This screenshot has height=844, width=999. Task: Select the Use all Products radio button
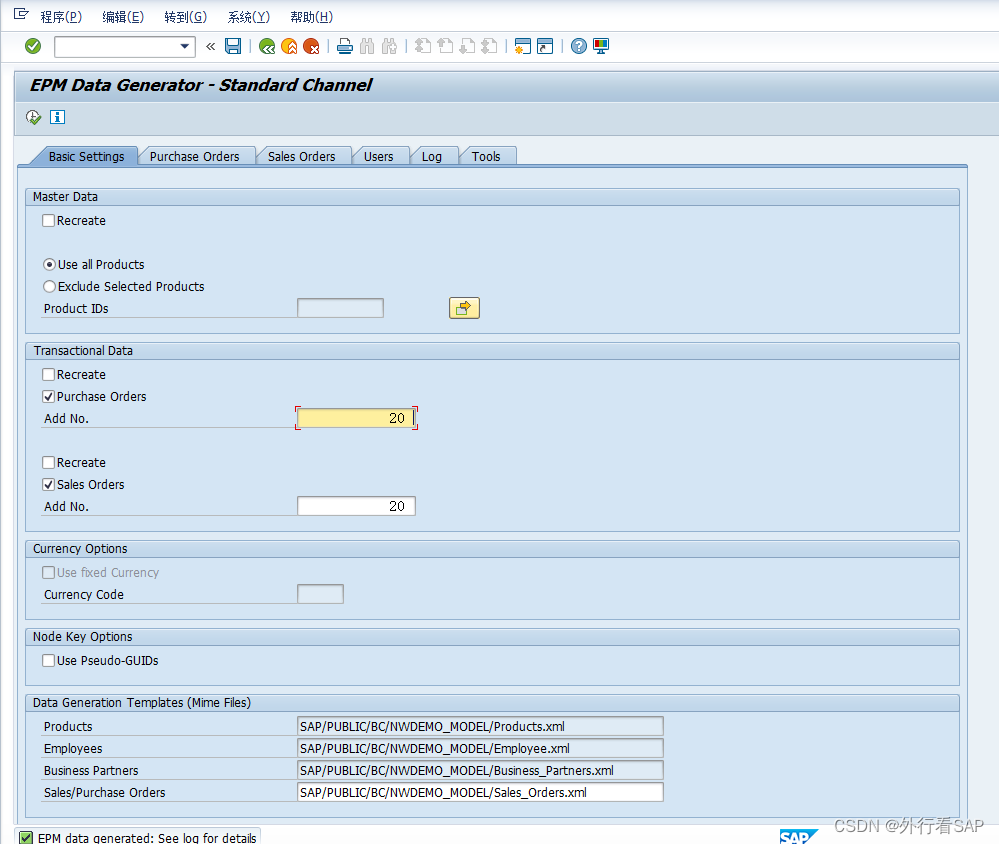tap(49, 264)
